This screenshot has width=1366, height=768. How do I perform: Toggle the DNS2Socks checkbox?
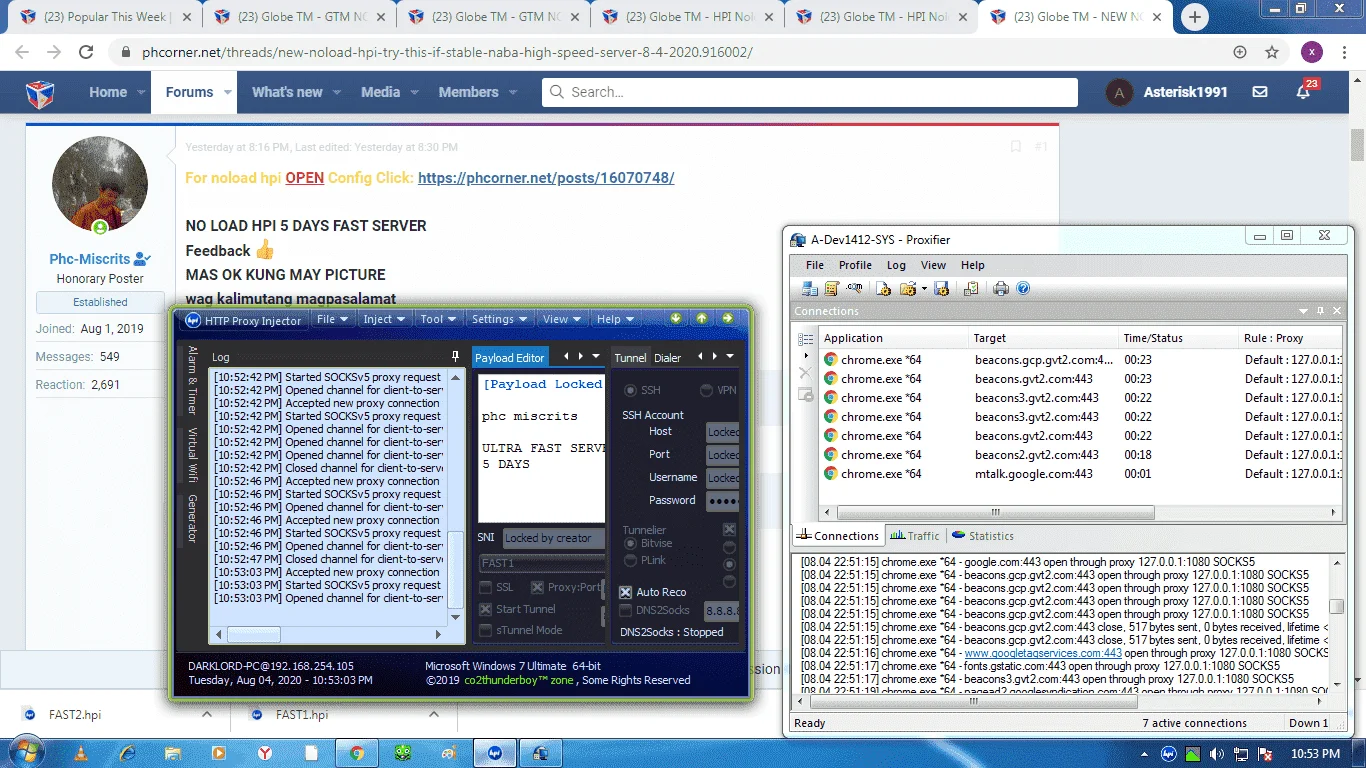pyautogui.click(x=626, y=610)
